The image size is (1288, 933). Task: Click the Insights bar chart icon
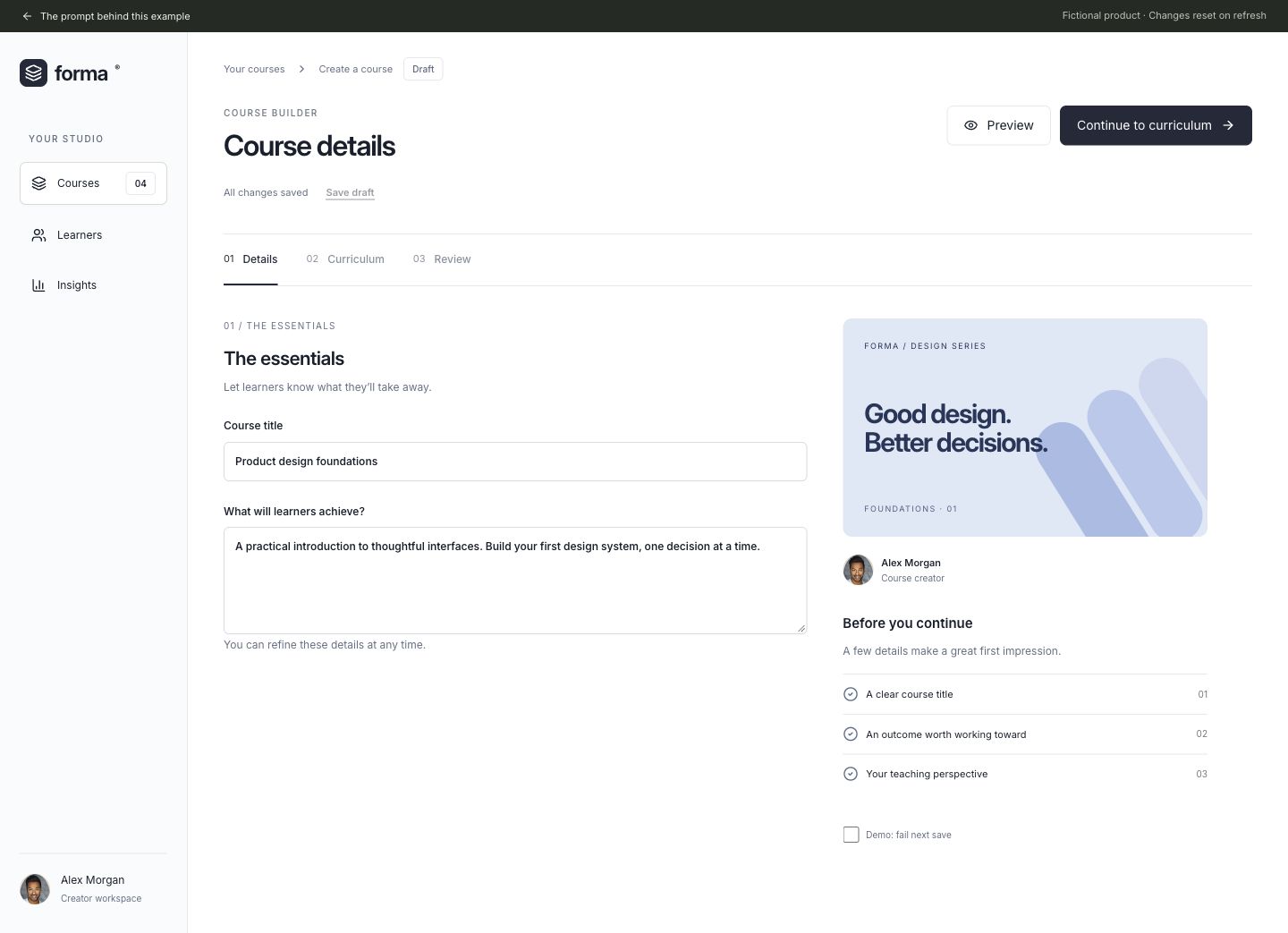[38, 285]
